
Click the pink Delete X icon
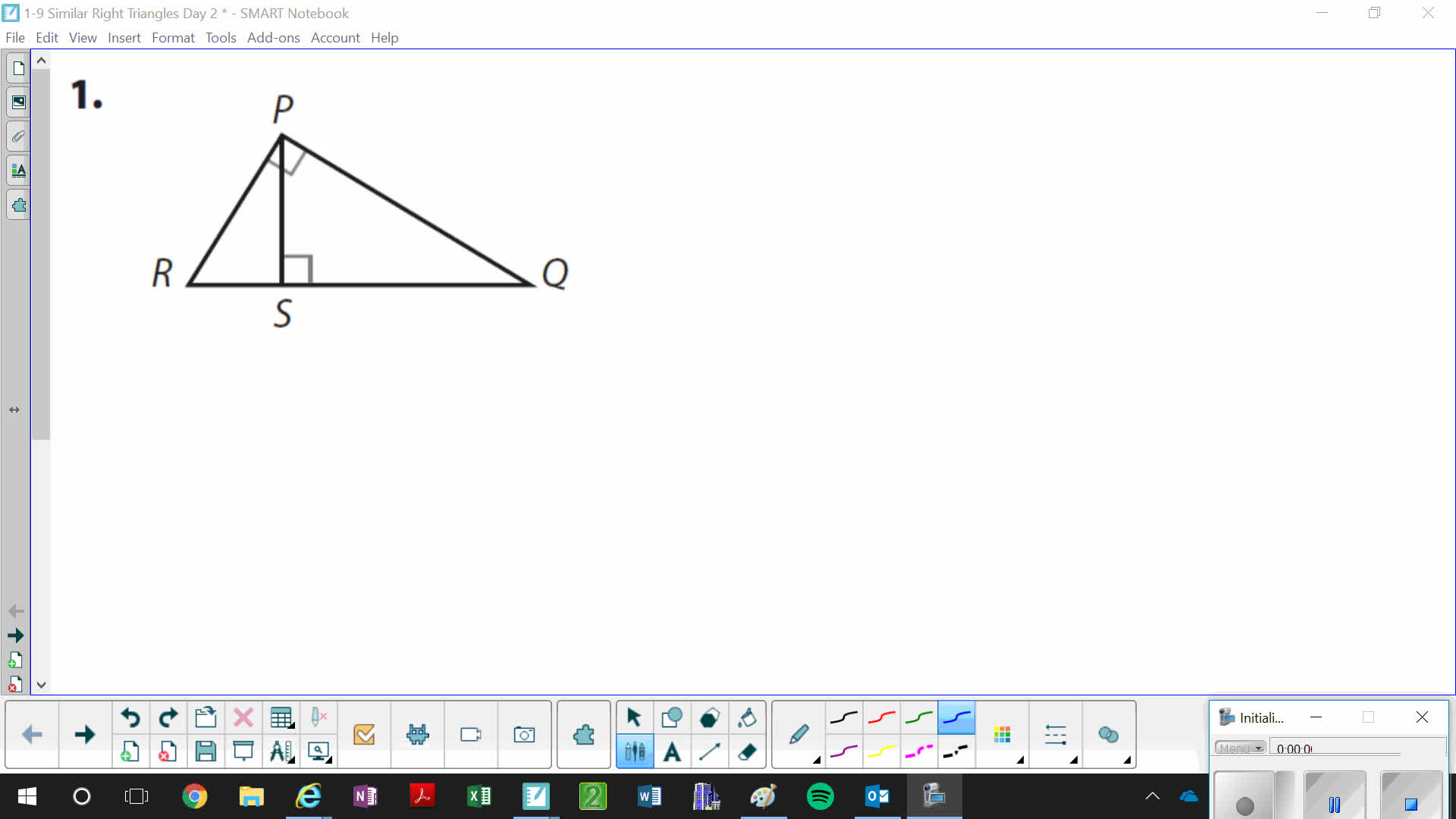tap(243, 717)
